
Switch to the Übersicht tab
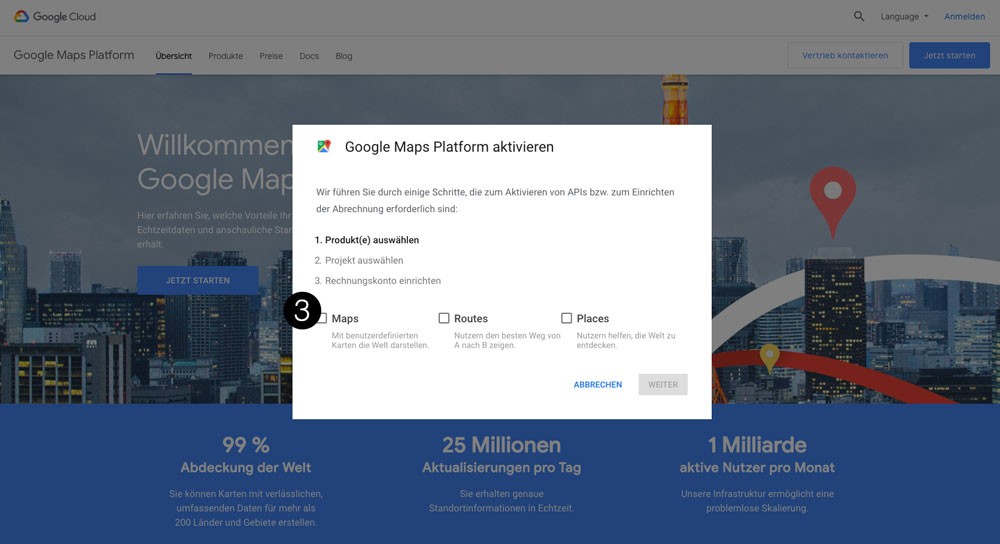(x=174, y=56)
